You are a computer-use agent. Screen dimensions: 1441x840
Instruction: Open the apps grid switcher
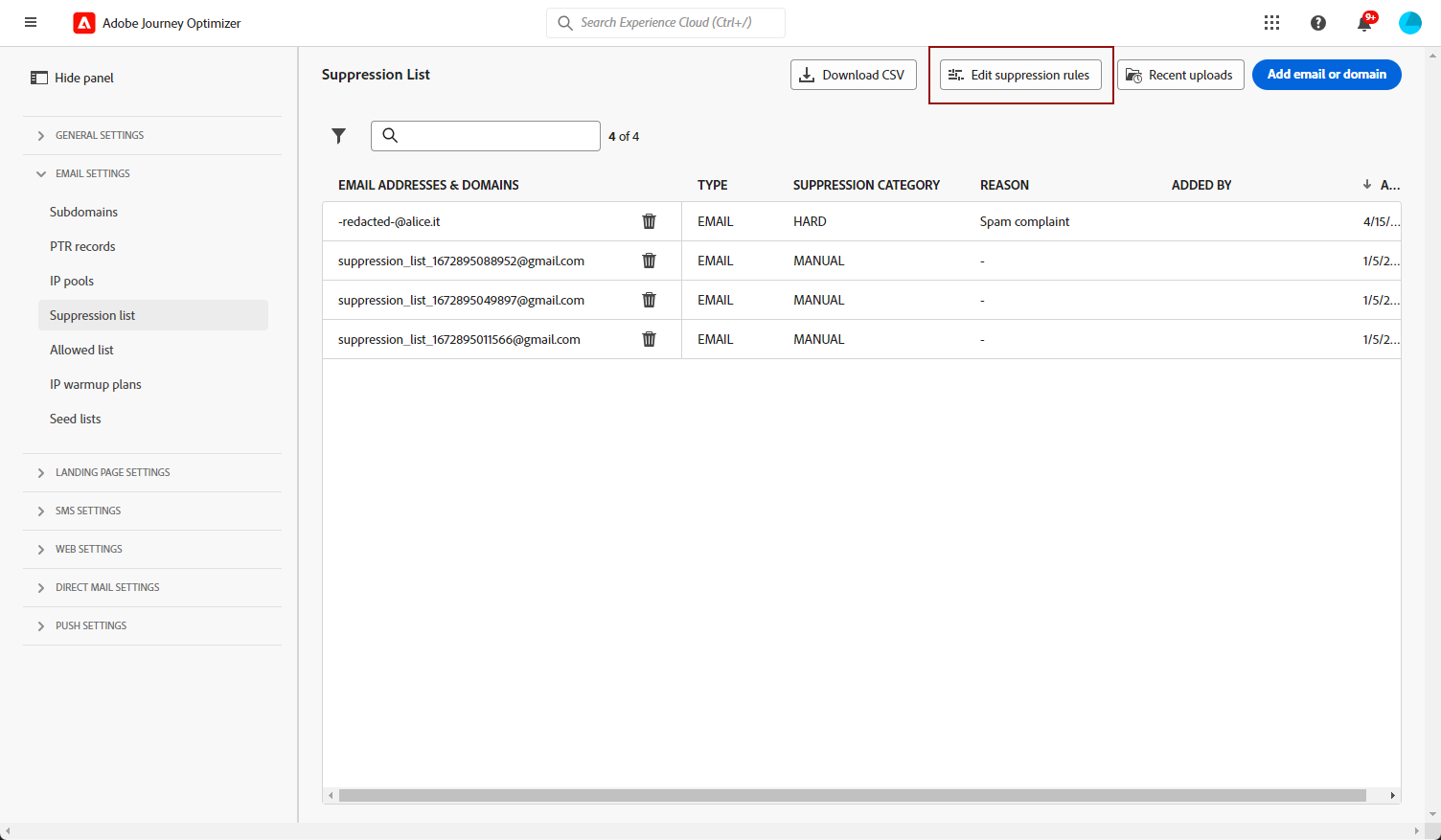tap(1271, 23)
